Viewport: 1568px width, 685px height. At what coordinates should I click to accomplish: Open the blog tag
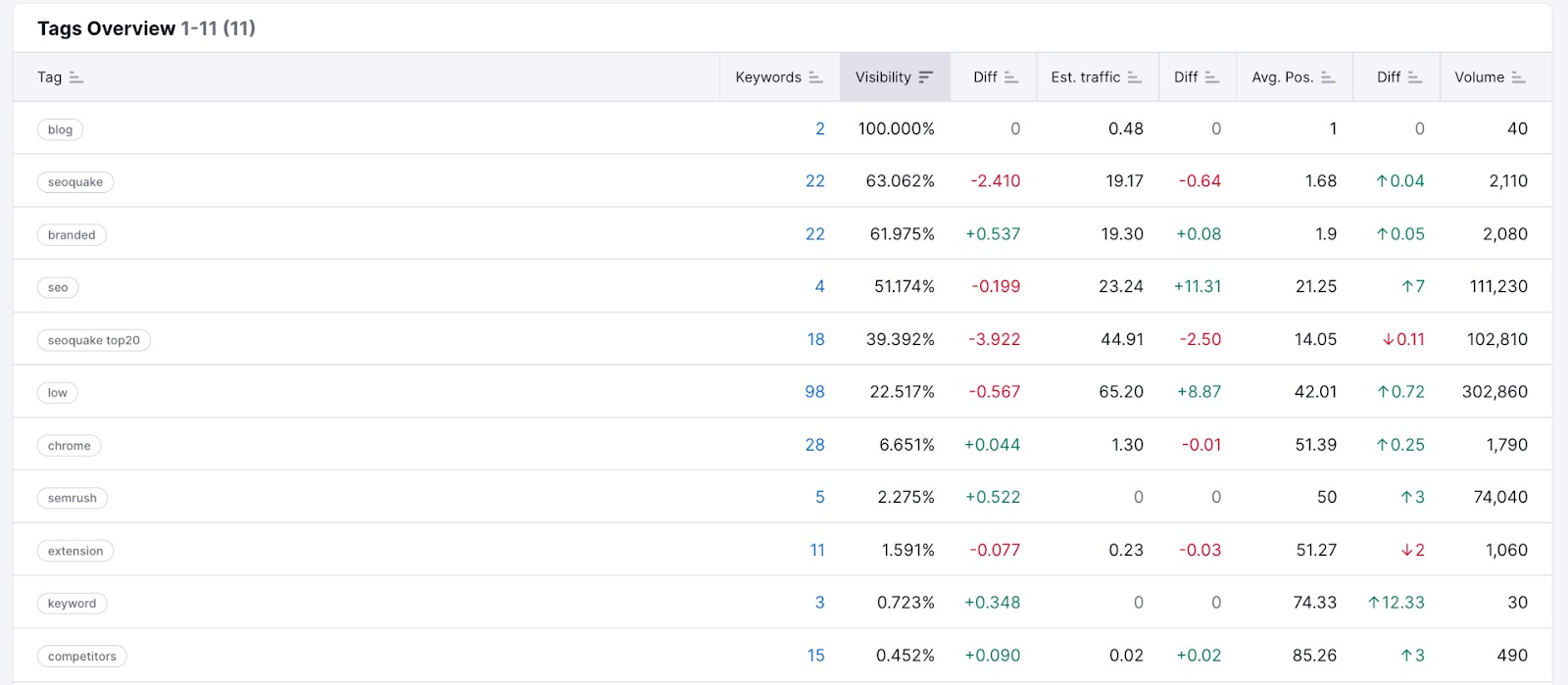[x=60, y=129]
